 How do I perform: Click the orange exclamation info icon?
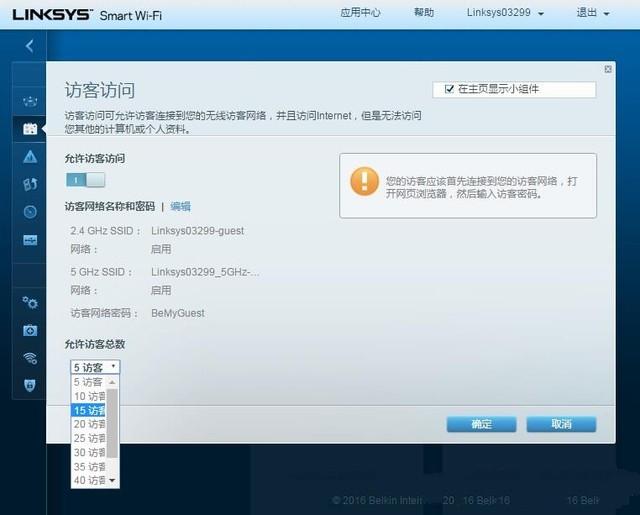coord(364,181)
